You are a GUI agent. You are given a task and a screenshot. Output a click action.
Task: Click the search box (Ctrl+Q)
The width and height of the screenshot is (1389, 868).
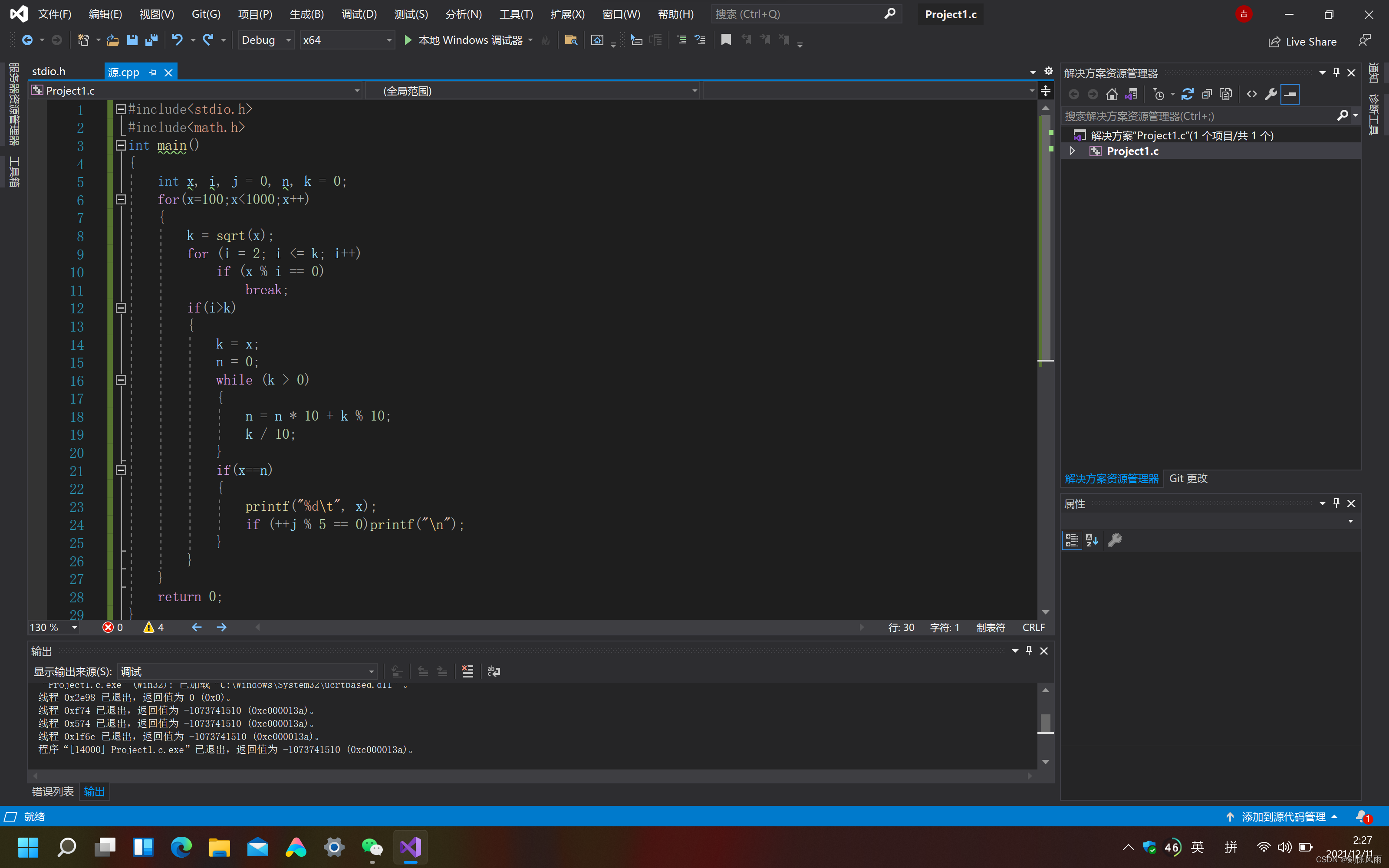pyautogui.click(x=798, y=14)
